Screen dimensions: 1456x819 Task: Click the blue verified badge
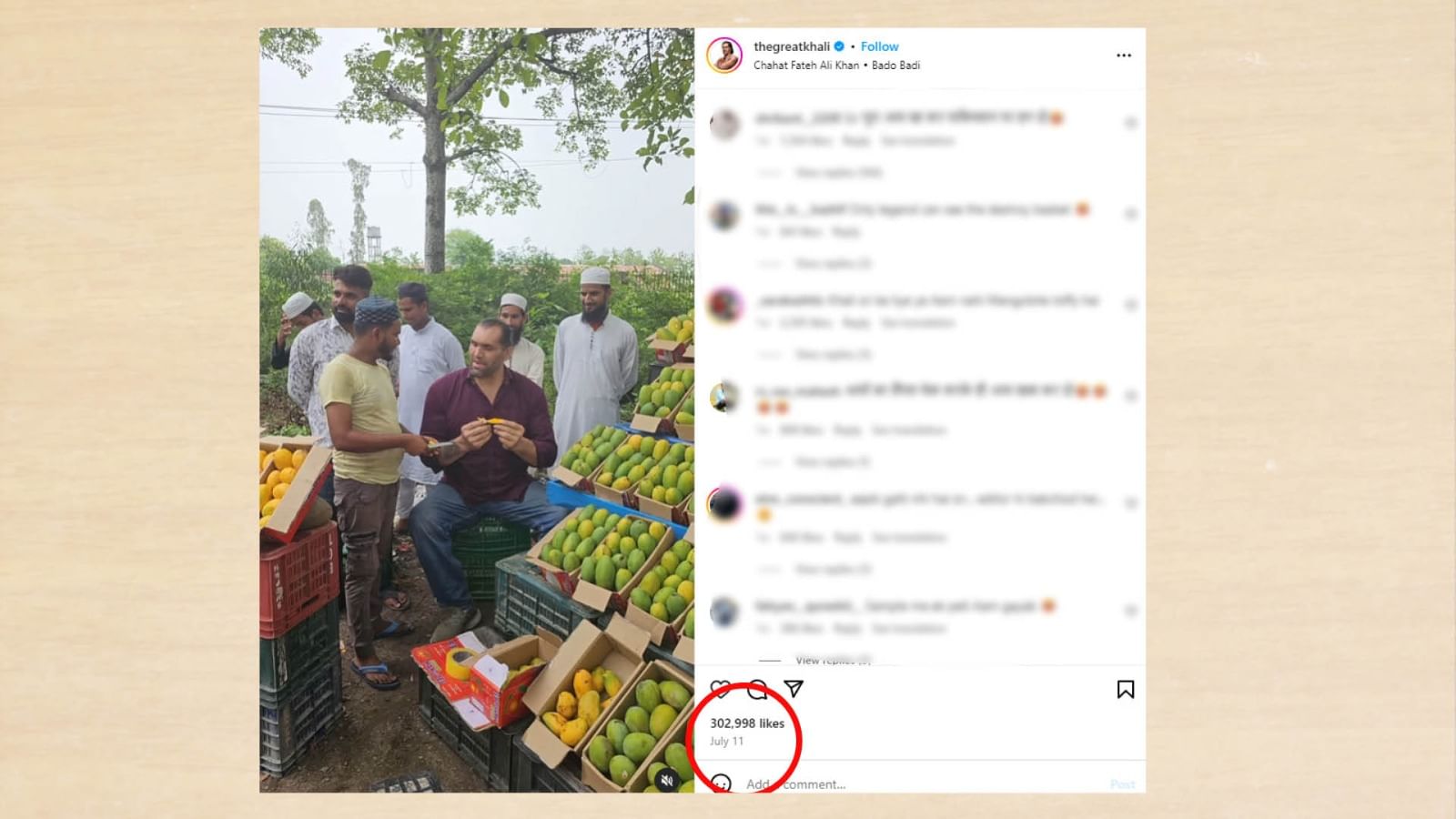pos(840,46)
